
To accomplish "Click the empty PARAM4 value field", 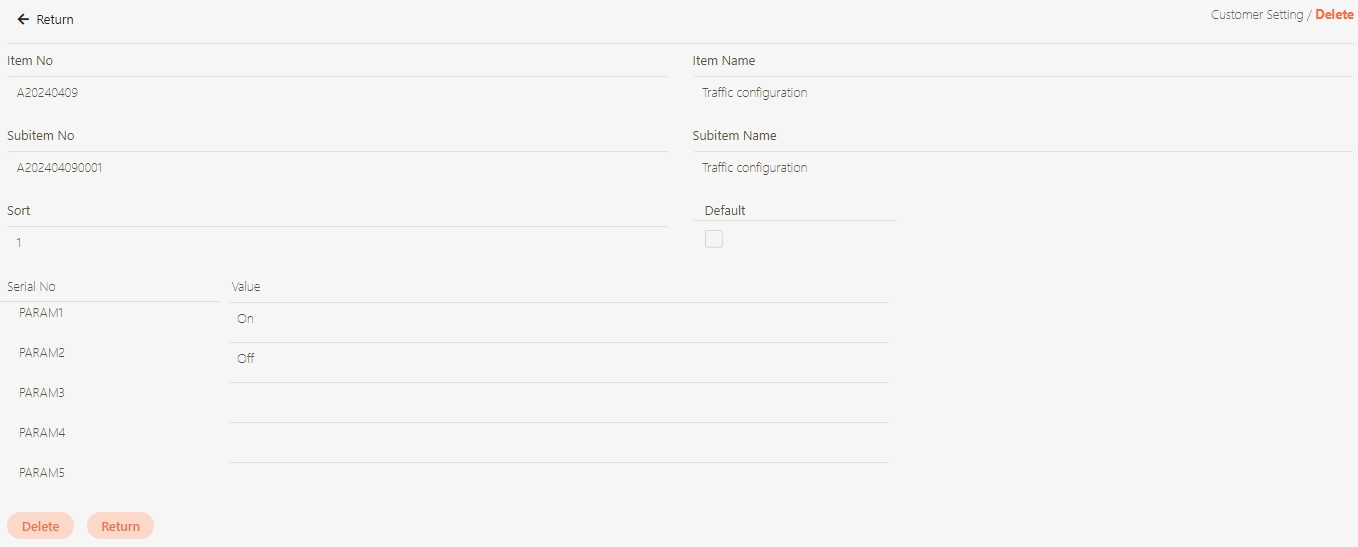I will pyautogui.click(x=557, y=442).
